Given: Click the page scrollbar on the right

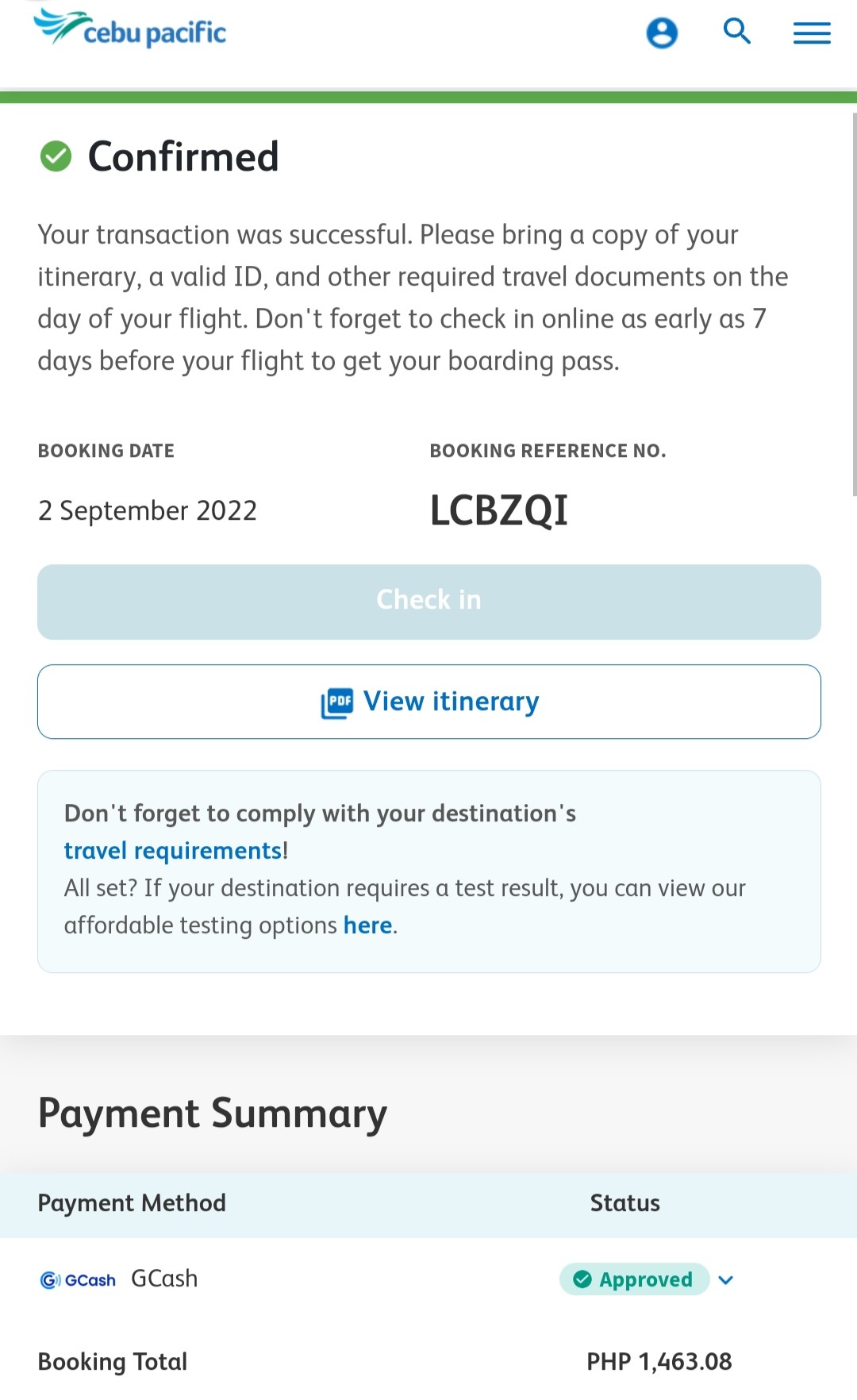Looking at the screenshot, I should point(854,305).
